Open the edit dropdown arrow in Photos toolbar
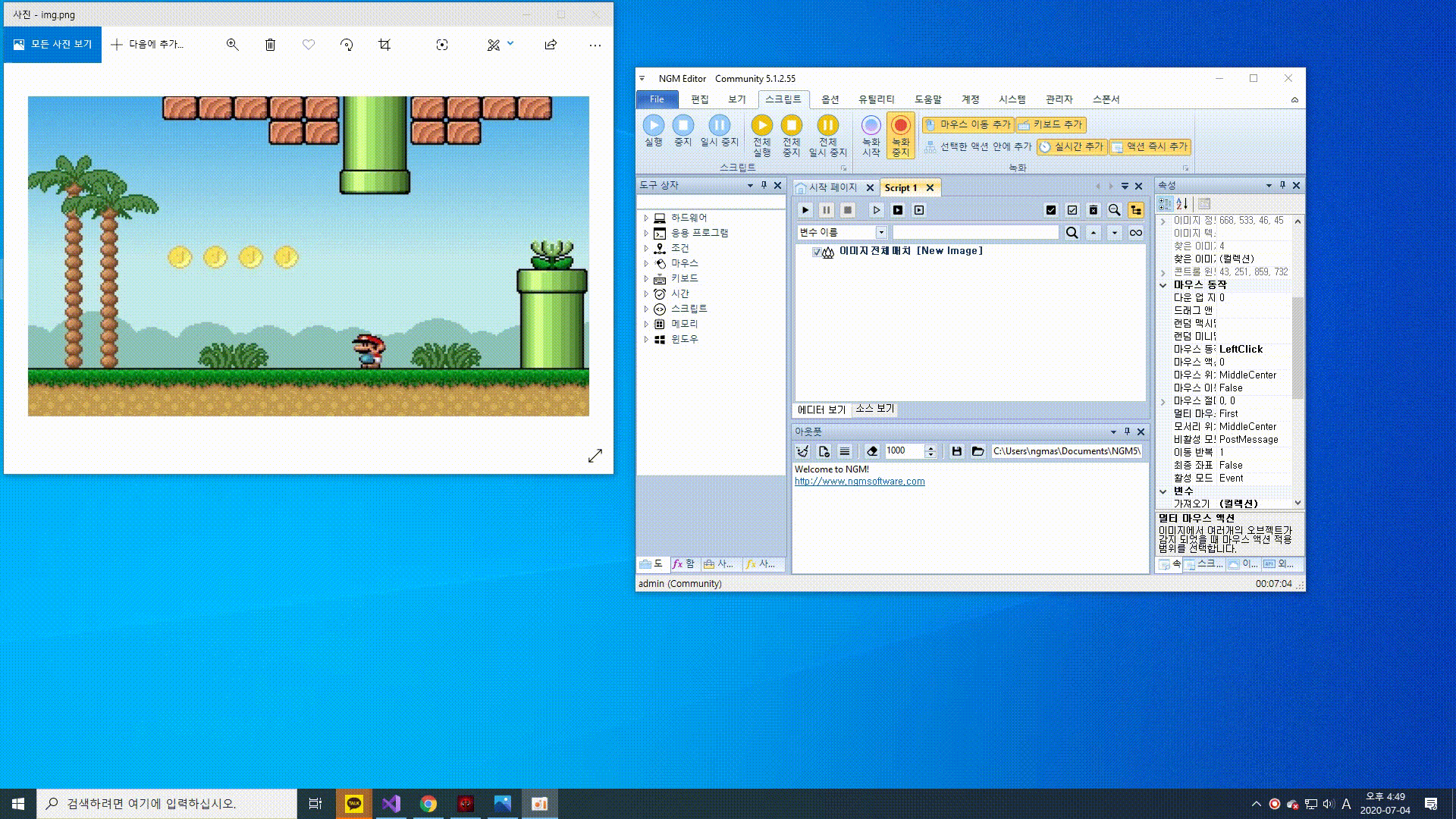Viewport: 1456px width, 819px height. coord(510,44)
